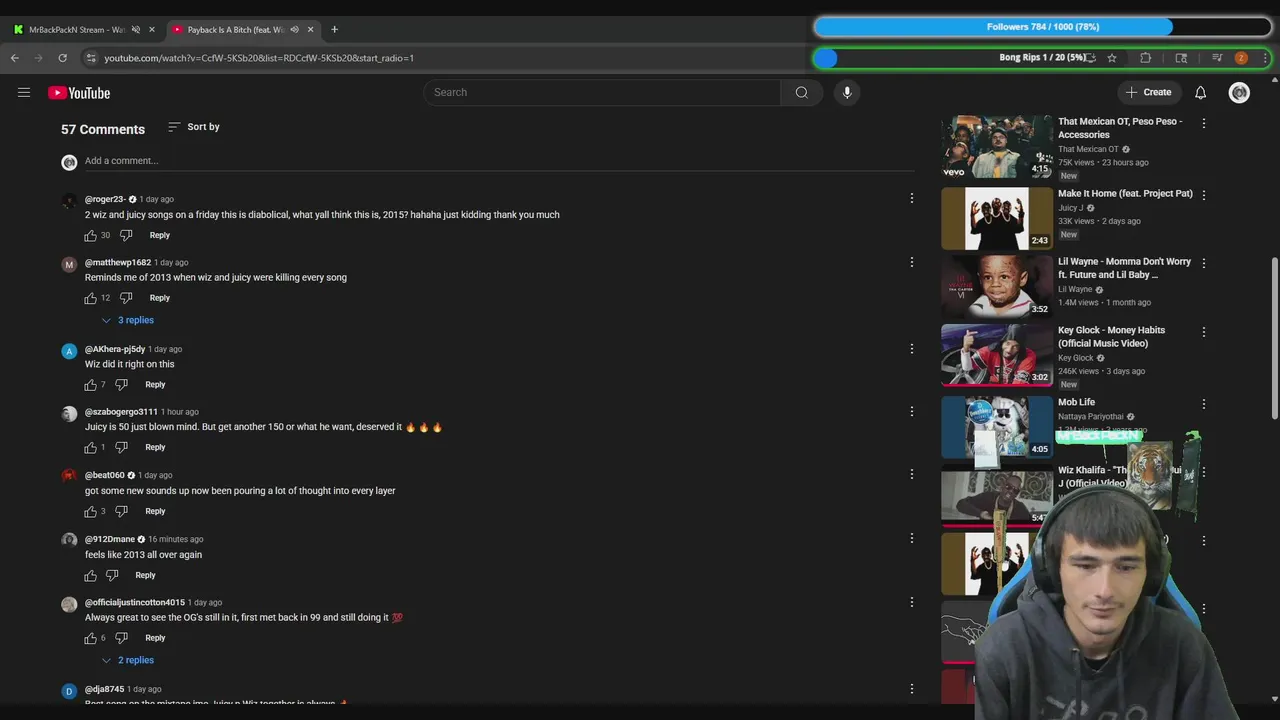Bookmark this page with the star
Image resolution: width=1280 pixels, height=720 pixels.
[1111, 58]
